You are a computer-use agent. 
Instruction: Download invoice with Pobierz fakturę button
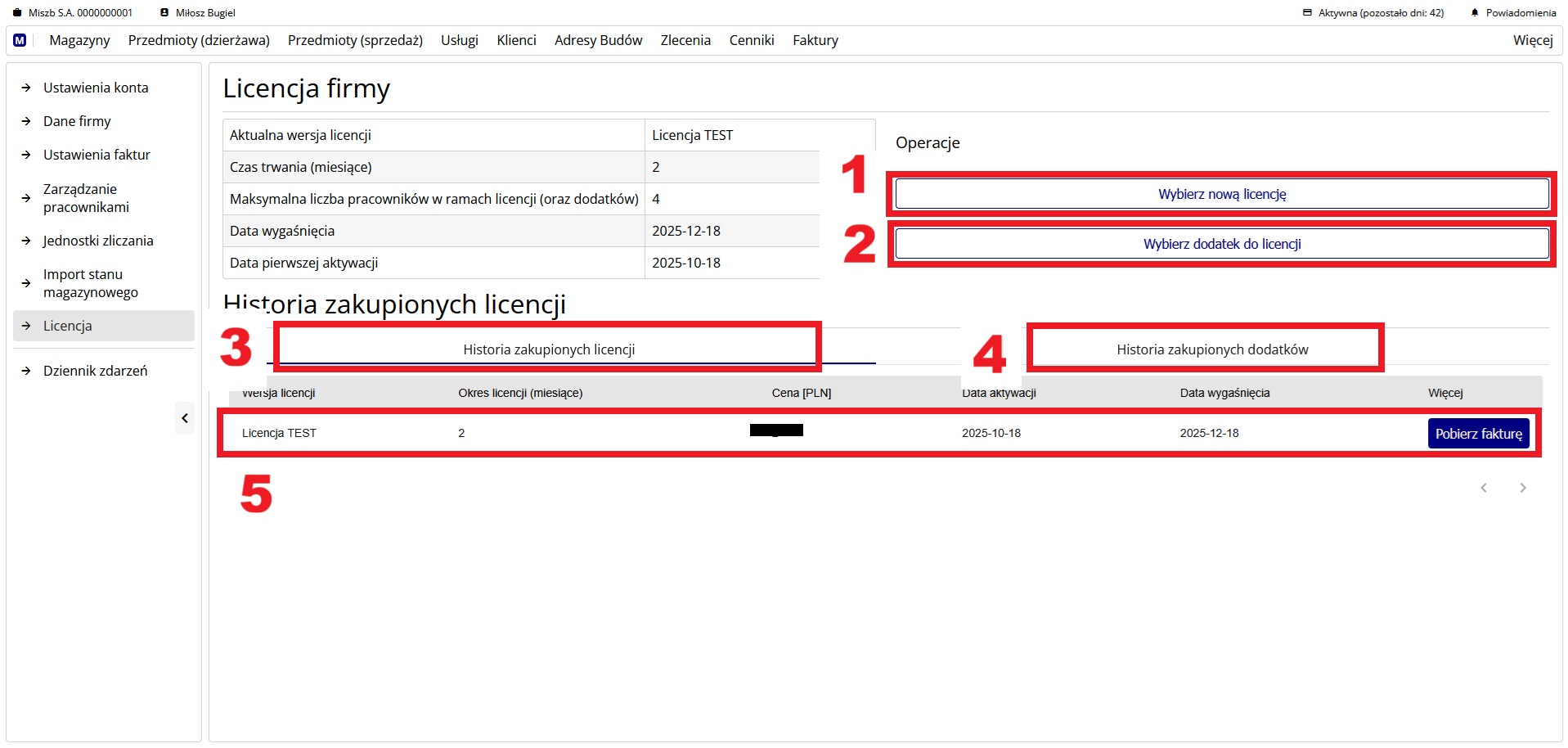tap(1478, 434)
